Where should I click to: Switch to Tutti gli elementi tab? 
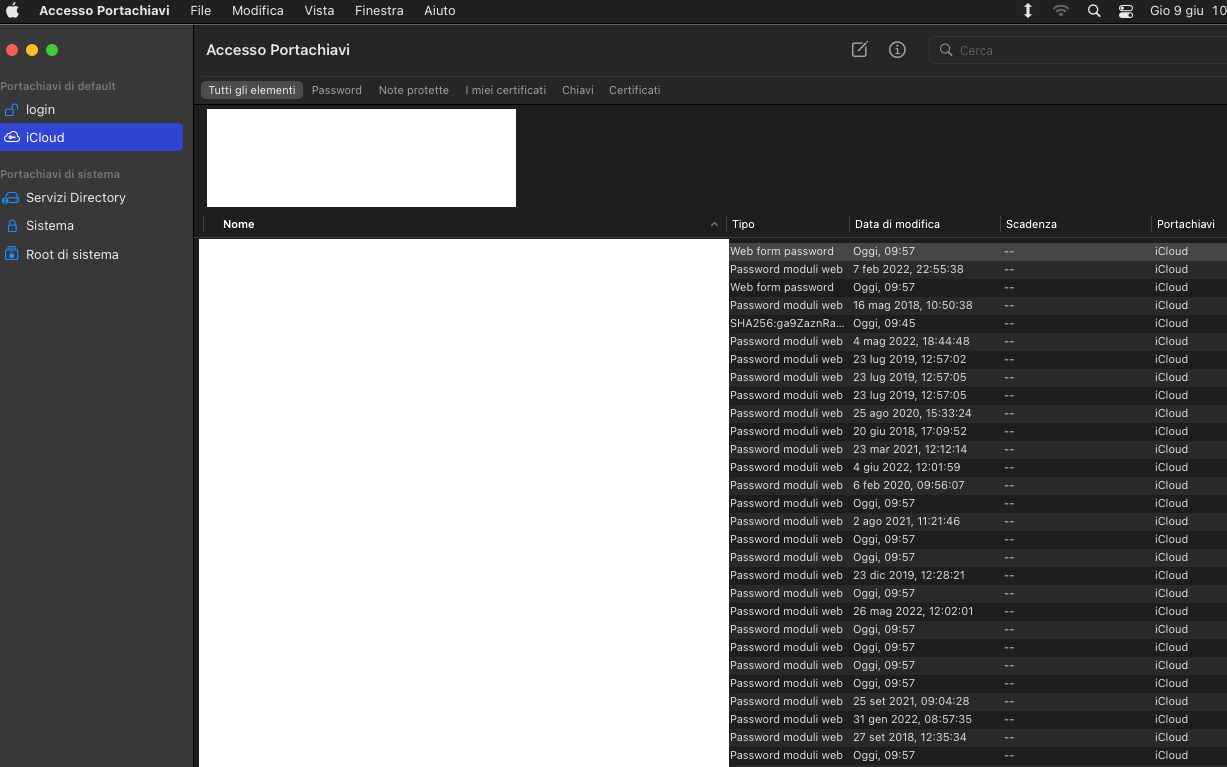coord(252,90)
